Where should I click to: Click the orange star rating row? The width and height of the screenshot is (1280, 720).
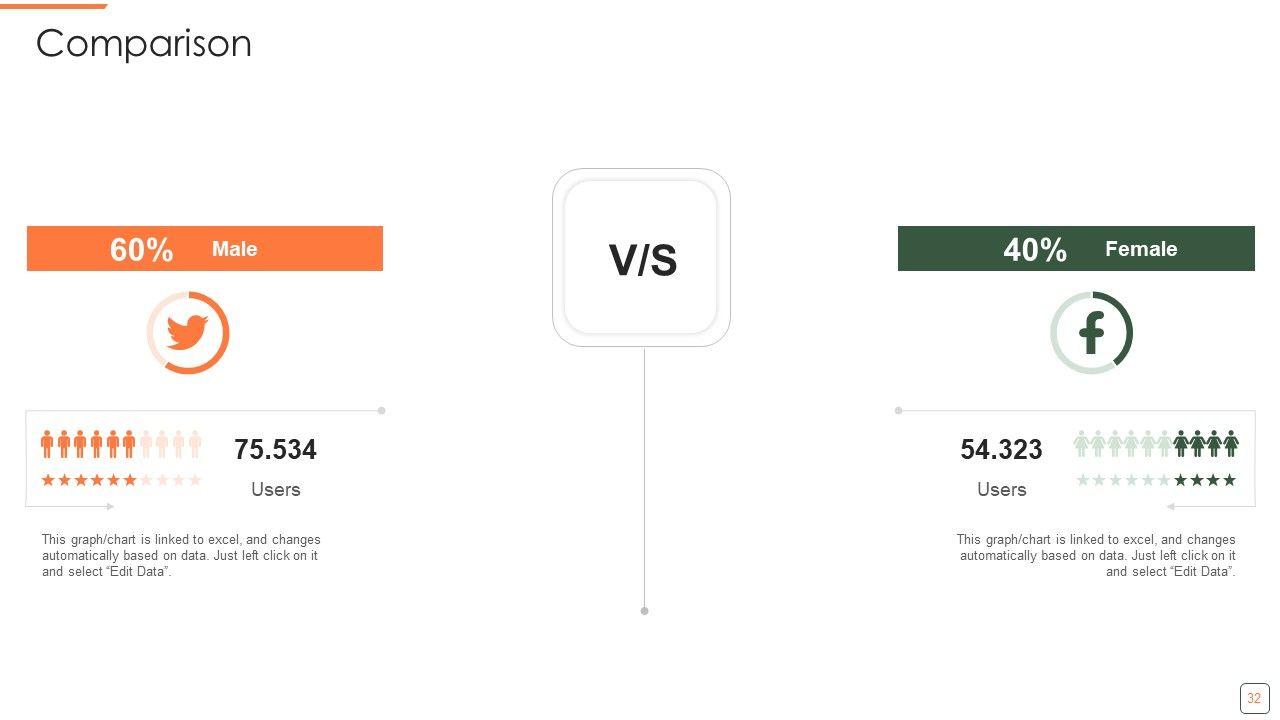121,480
